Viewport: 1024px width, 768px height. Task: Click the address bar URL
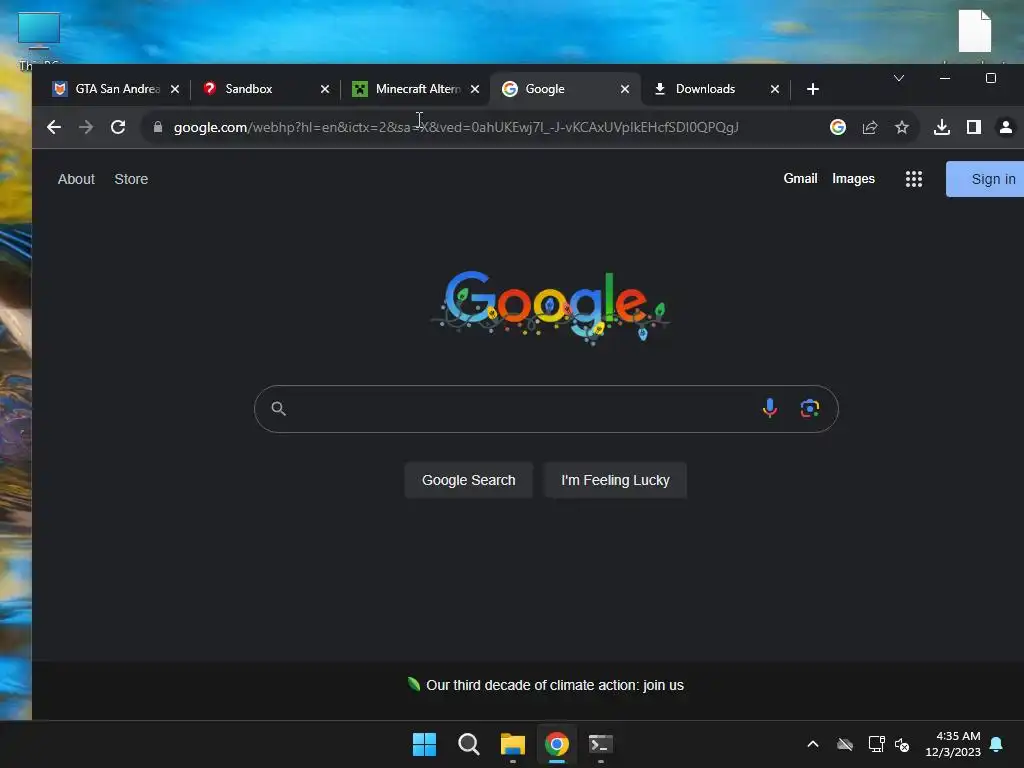(456, 127)
